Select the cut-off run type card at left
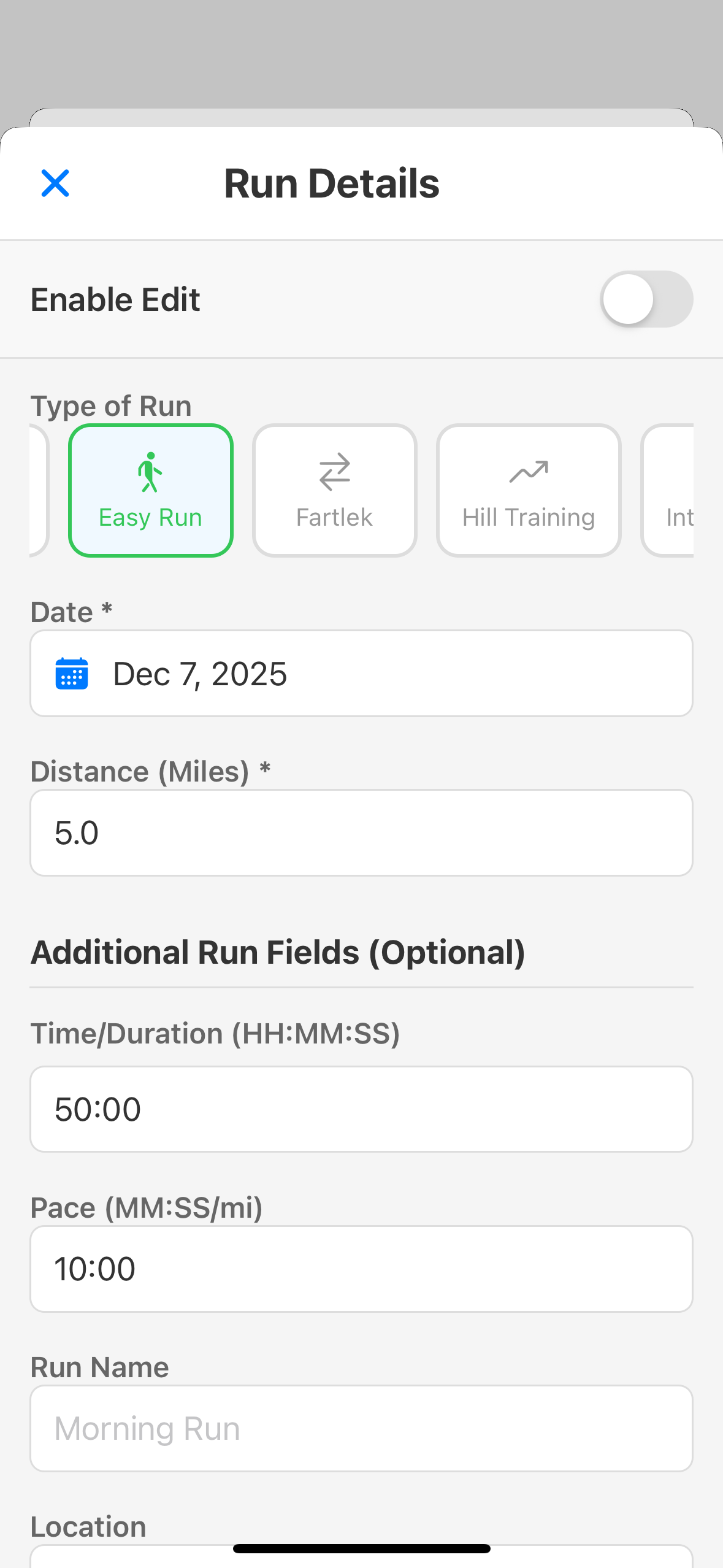This screenshot has width=723, height=1568. (x=38, y=491)
